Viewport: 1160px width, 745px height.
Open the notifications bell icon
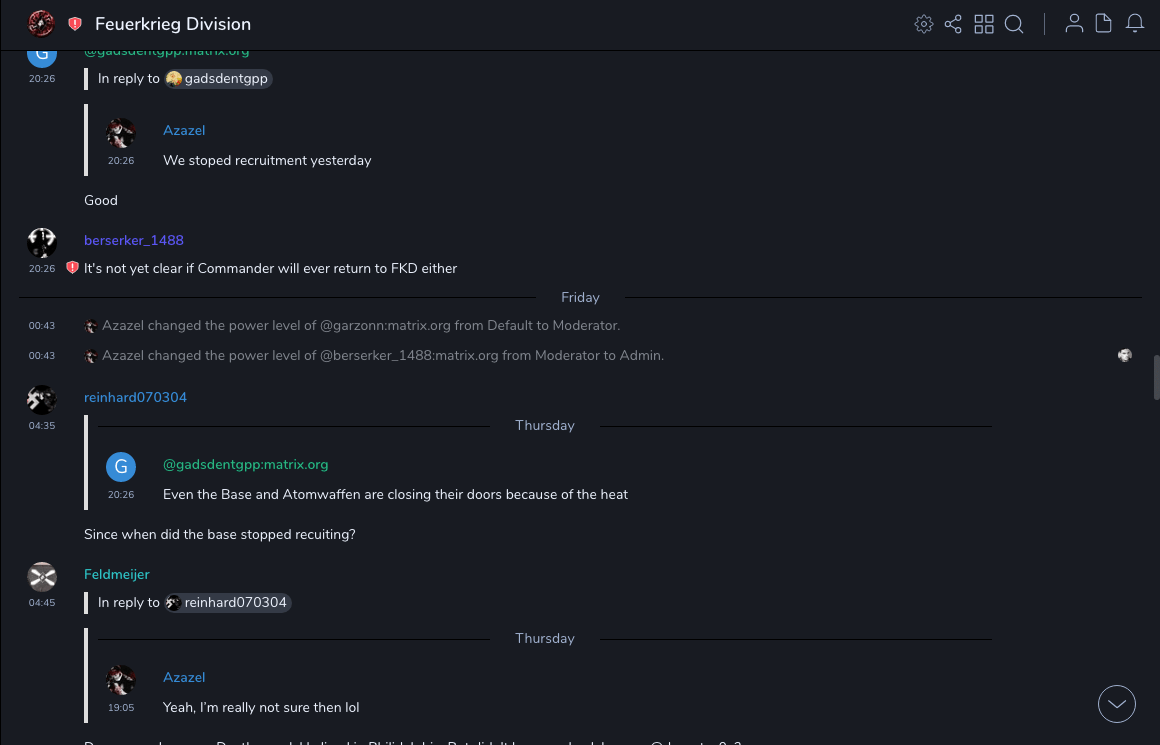pyautogui.click(x=1135, y=24)
